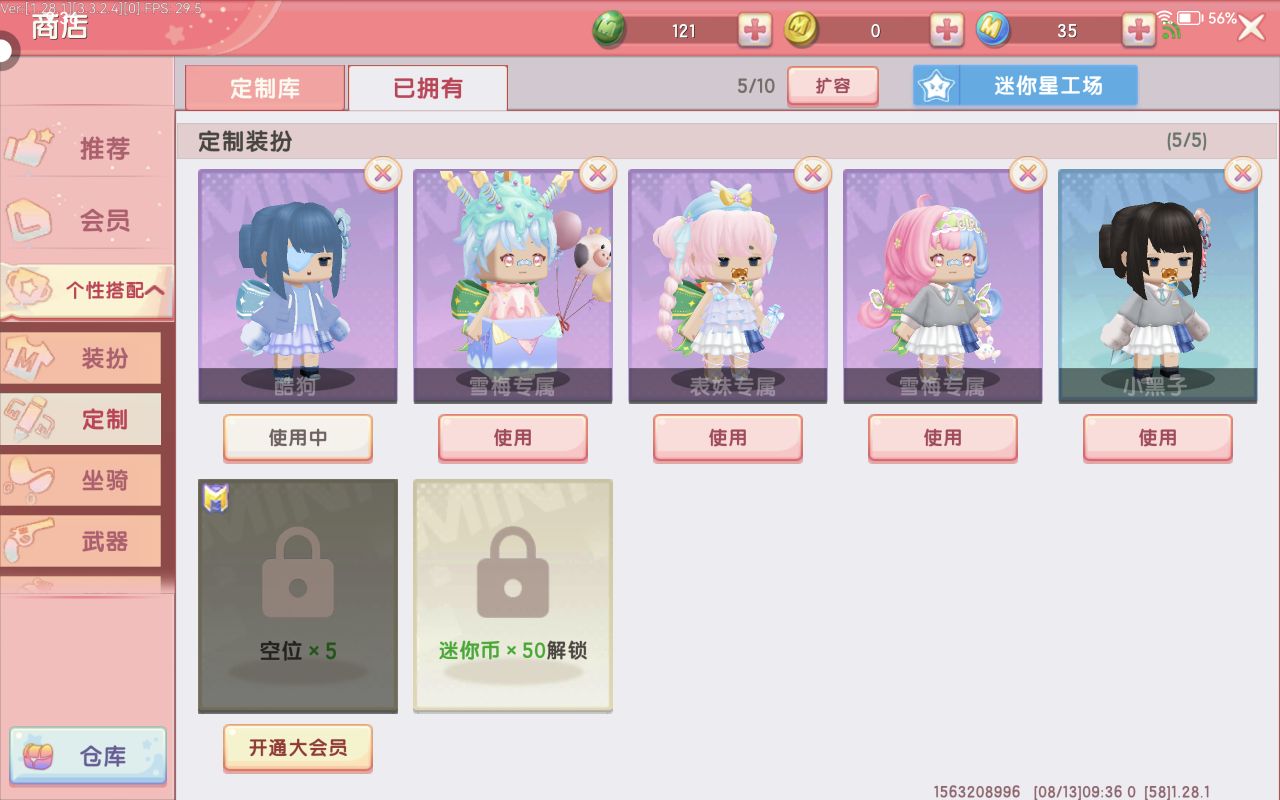The image size is (1280, 800).
Task: Click 开通大会员 button
Action: pos(298,748)
